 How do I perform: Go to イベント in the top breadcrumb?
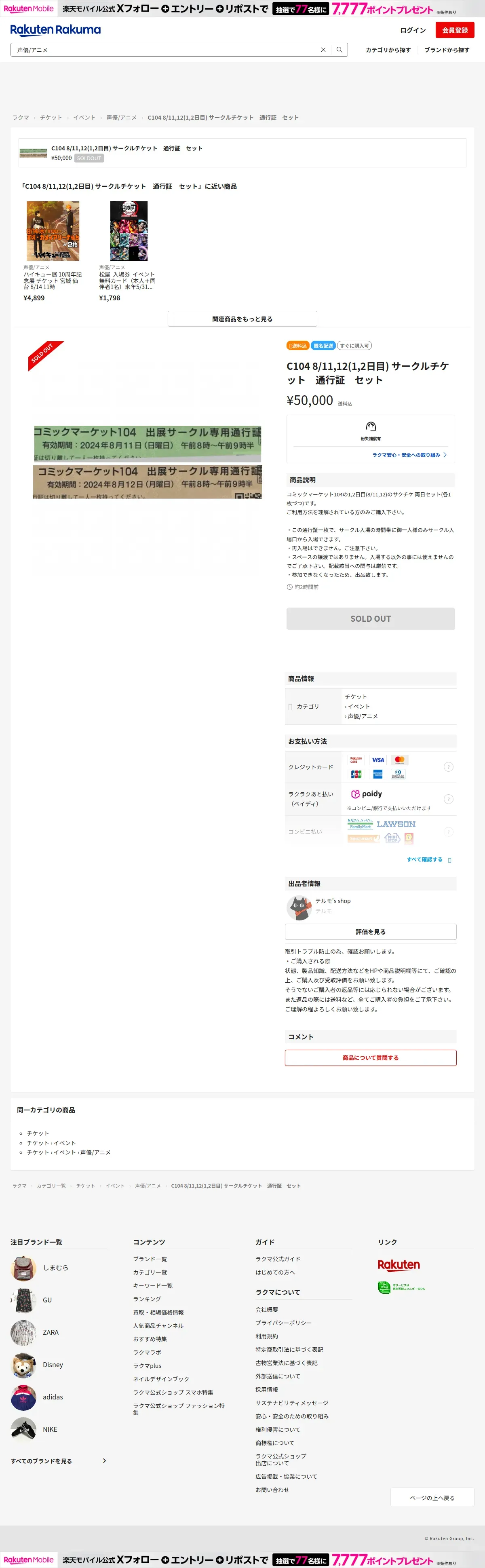[x=84, y=118]
